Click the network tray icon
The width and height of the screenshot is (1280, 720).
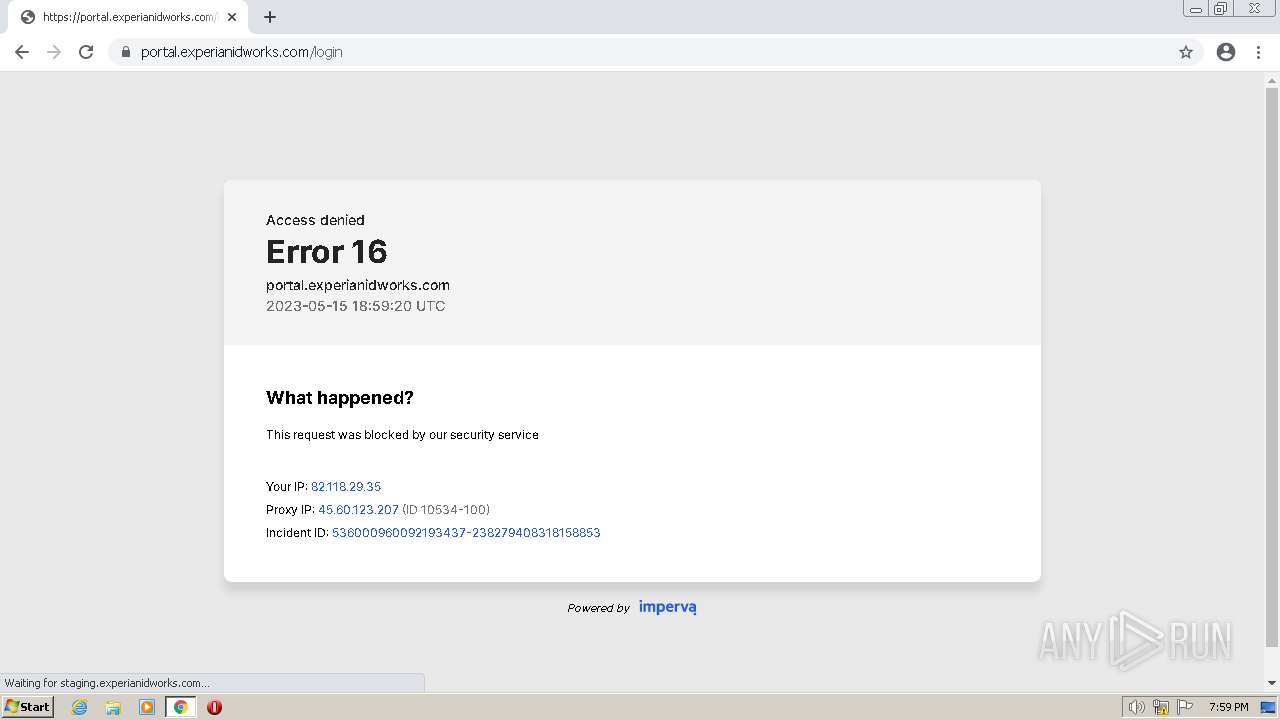pos(1161,707)
